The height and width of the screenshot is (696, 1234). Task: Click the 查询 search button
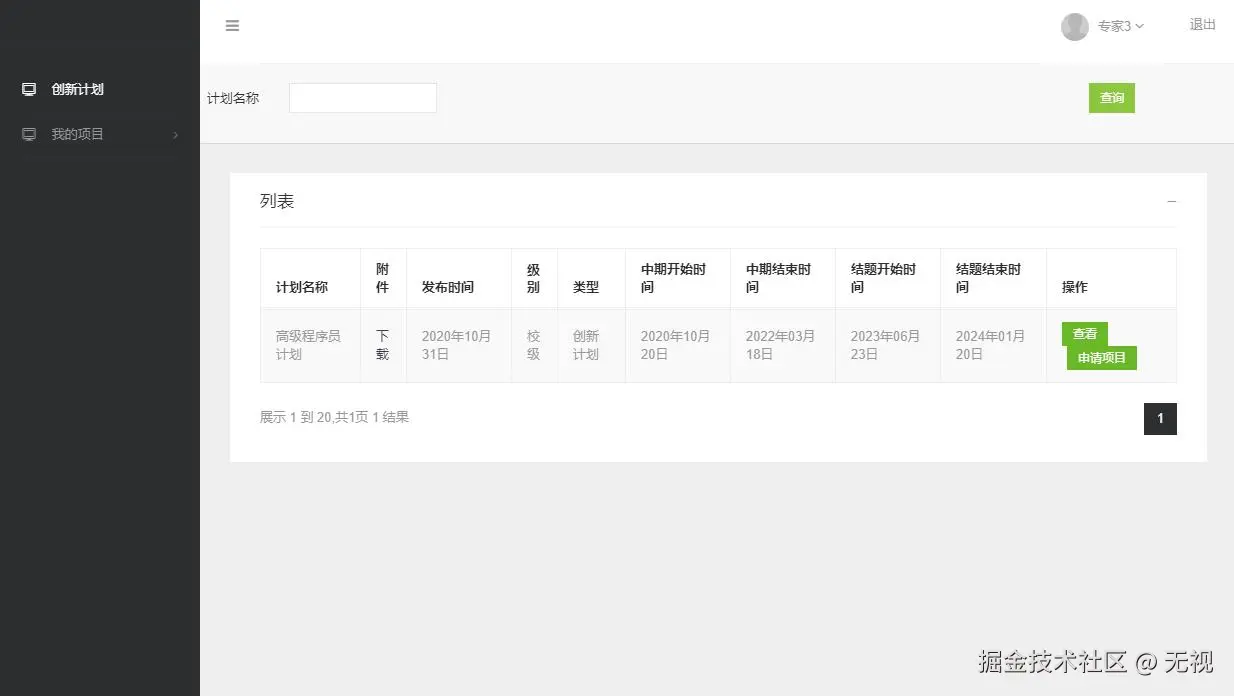[1112, 98]
